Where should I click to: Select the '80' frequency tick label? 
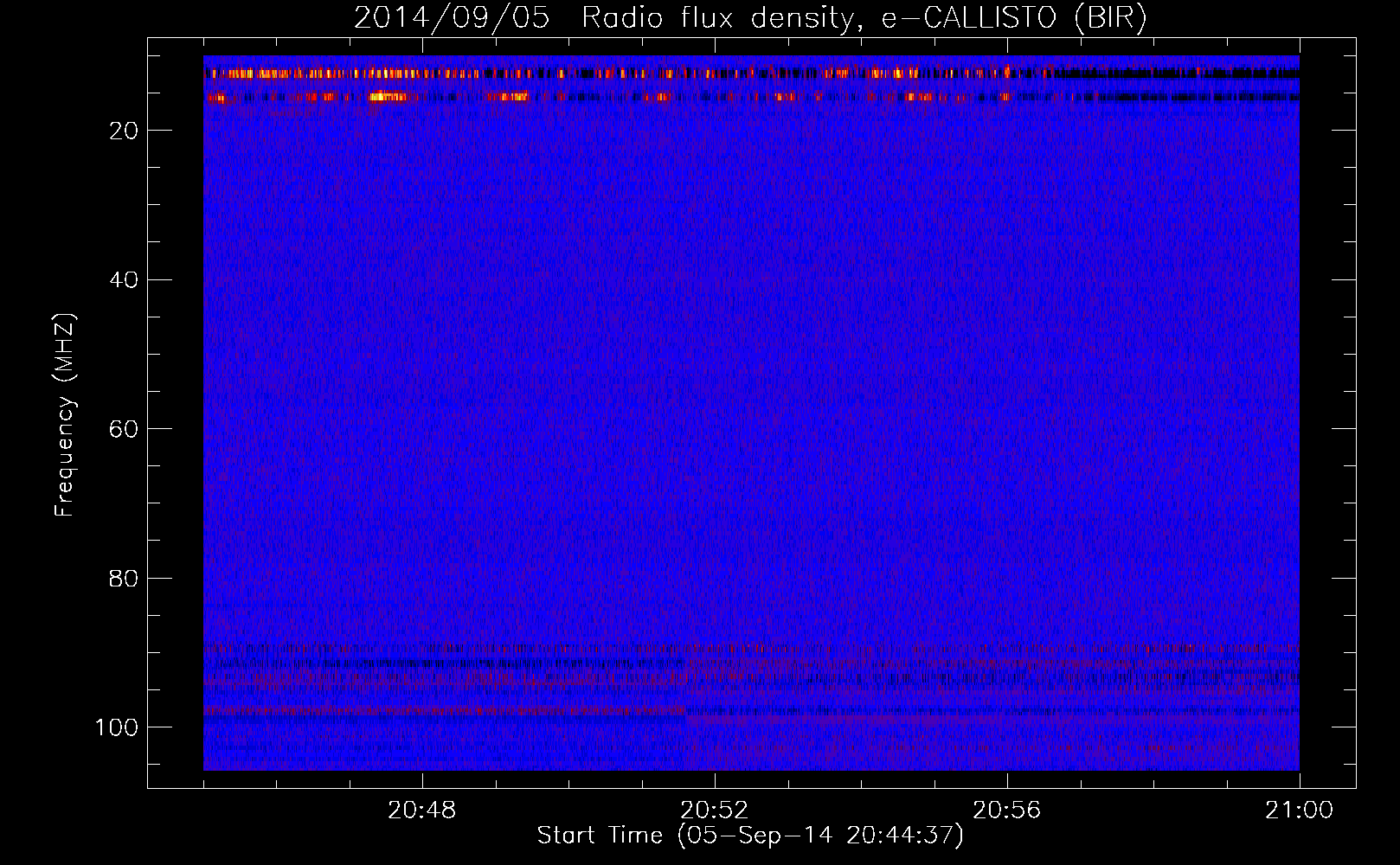click(x=125, y=579)
